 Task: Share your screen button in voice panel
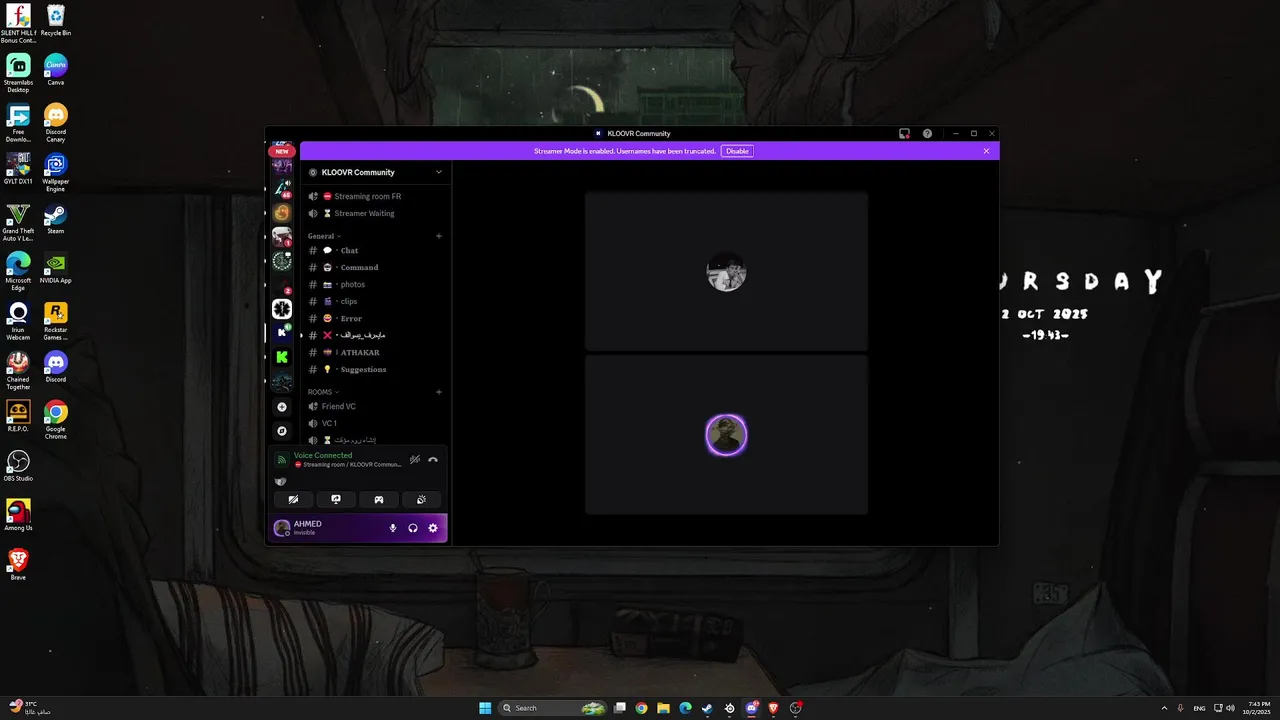click(336, 499)
